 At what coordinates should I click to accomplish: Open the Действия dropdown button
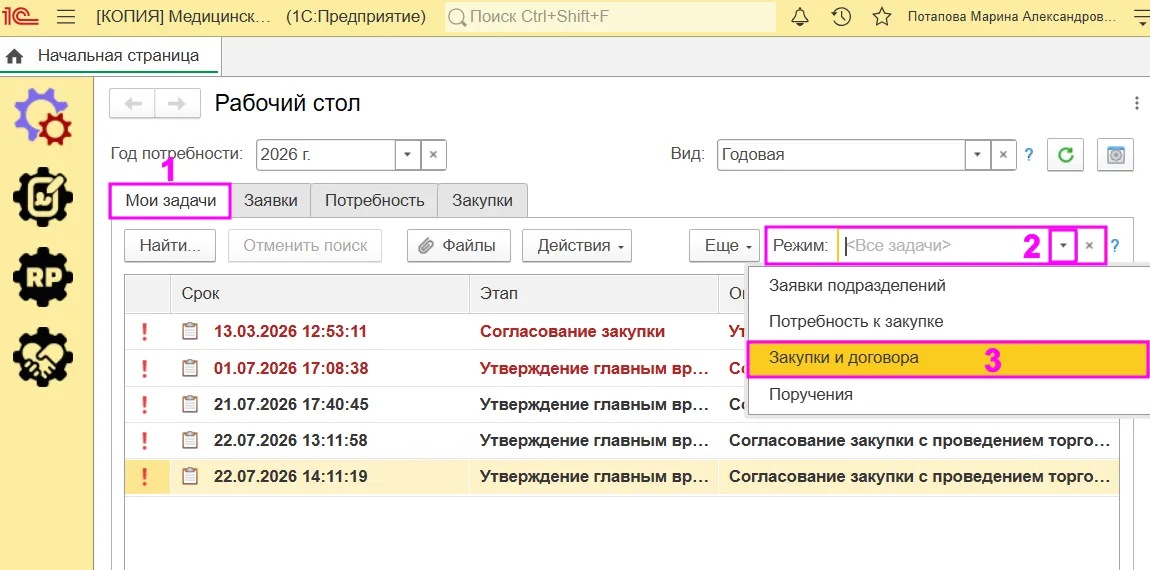576,246
